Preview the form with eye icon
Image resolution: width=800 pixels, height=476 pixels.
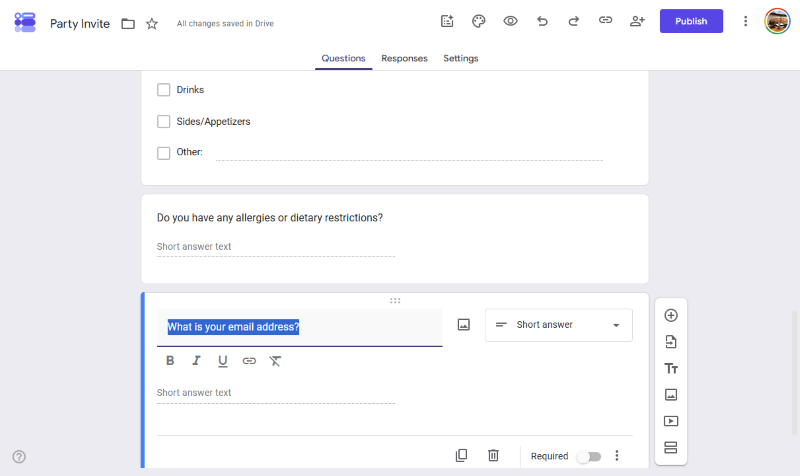point(510,21)
